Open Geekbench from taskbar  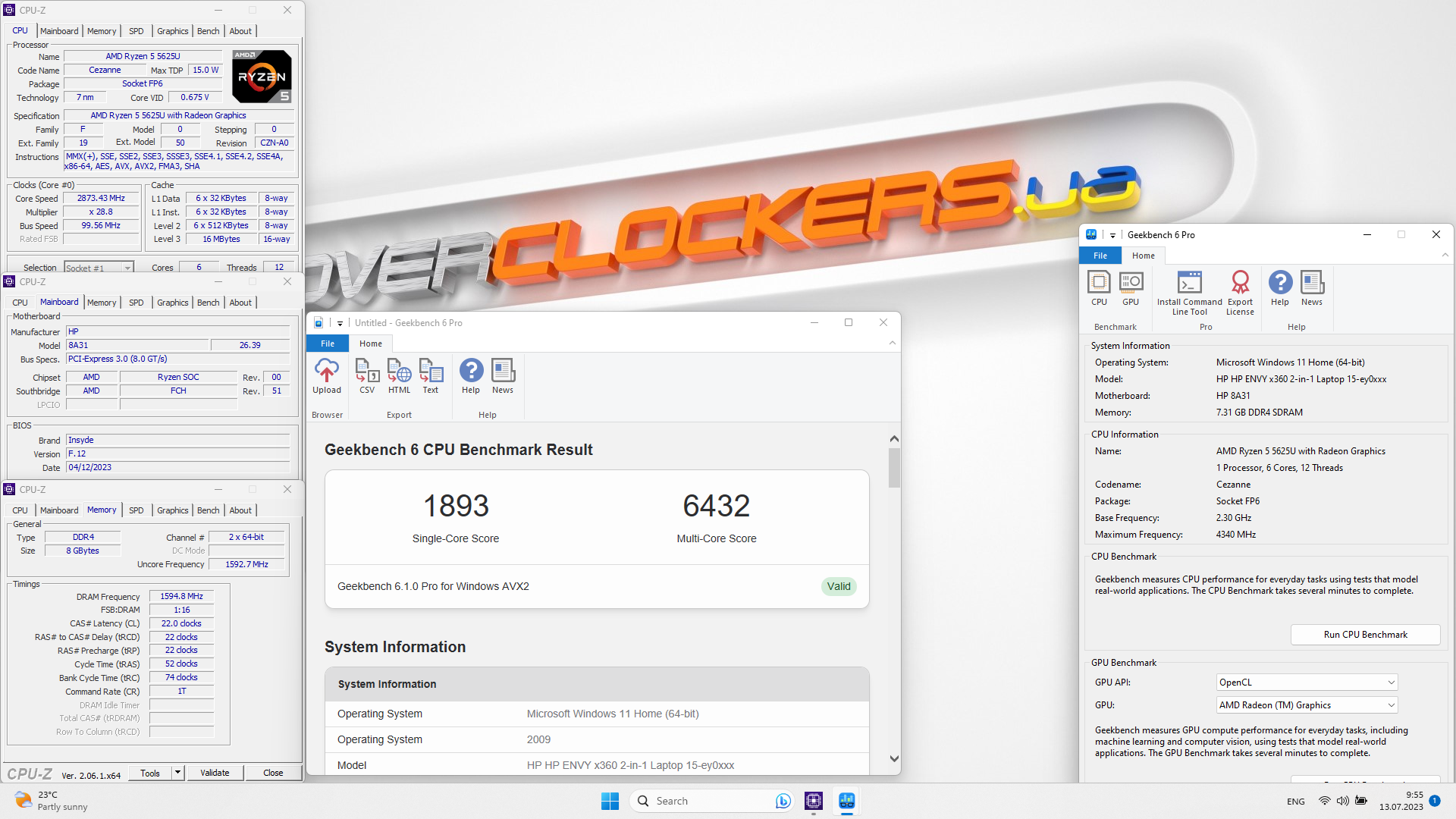coord(847,801)
